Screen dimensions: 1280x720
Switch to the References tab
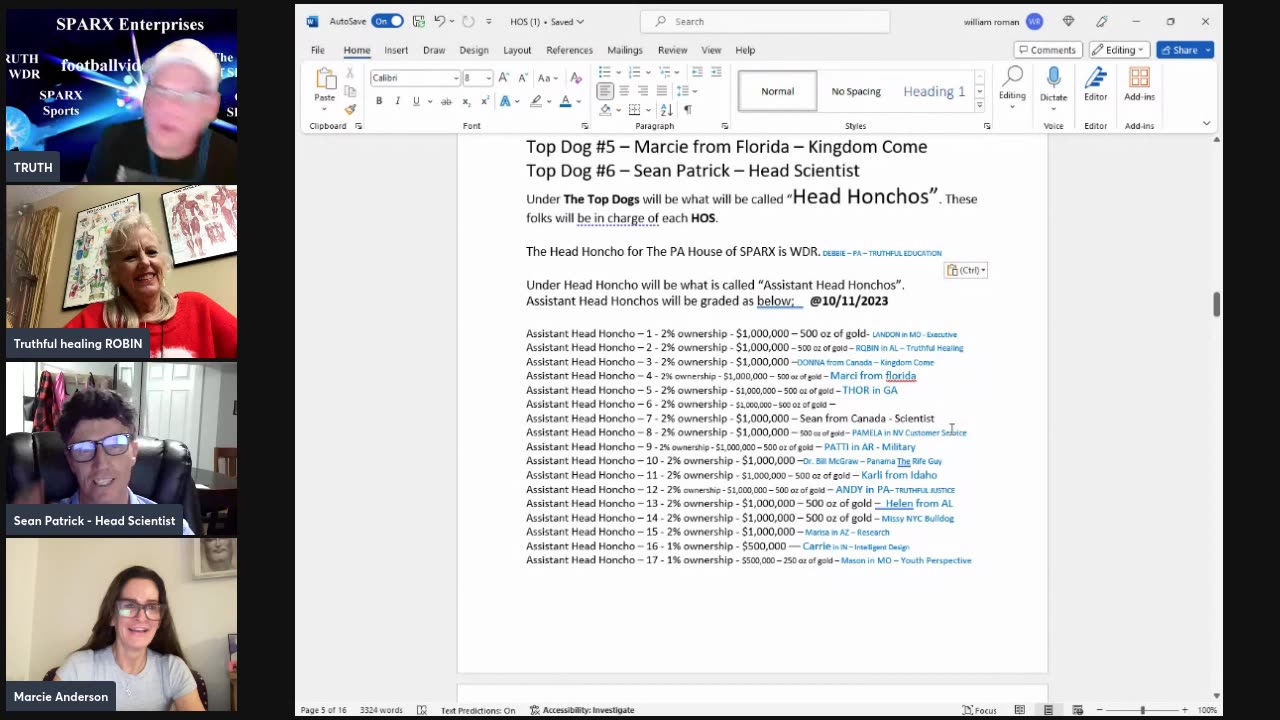pos(569,50)
